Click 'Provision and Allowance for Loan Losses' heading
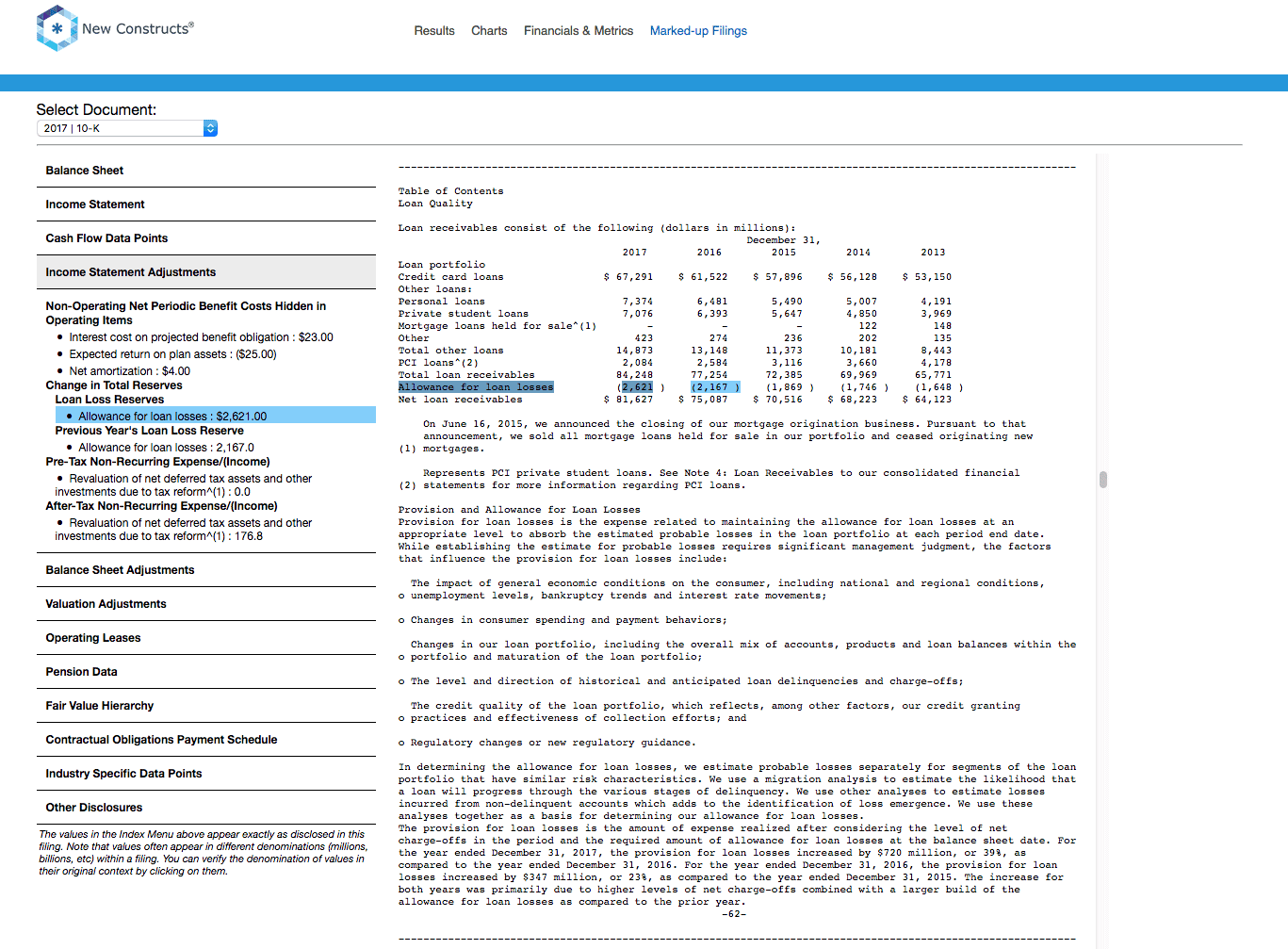Image resolution: width=1288 pixels, height=949 pixels. point(519,510)
